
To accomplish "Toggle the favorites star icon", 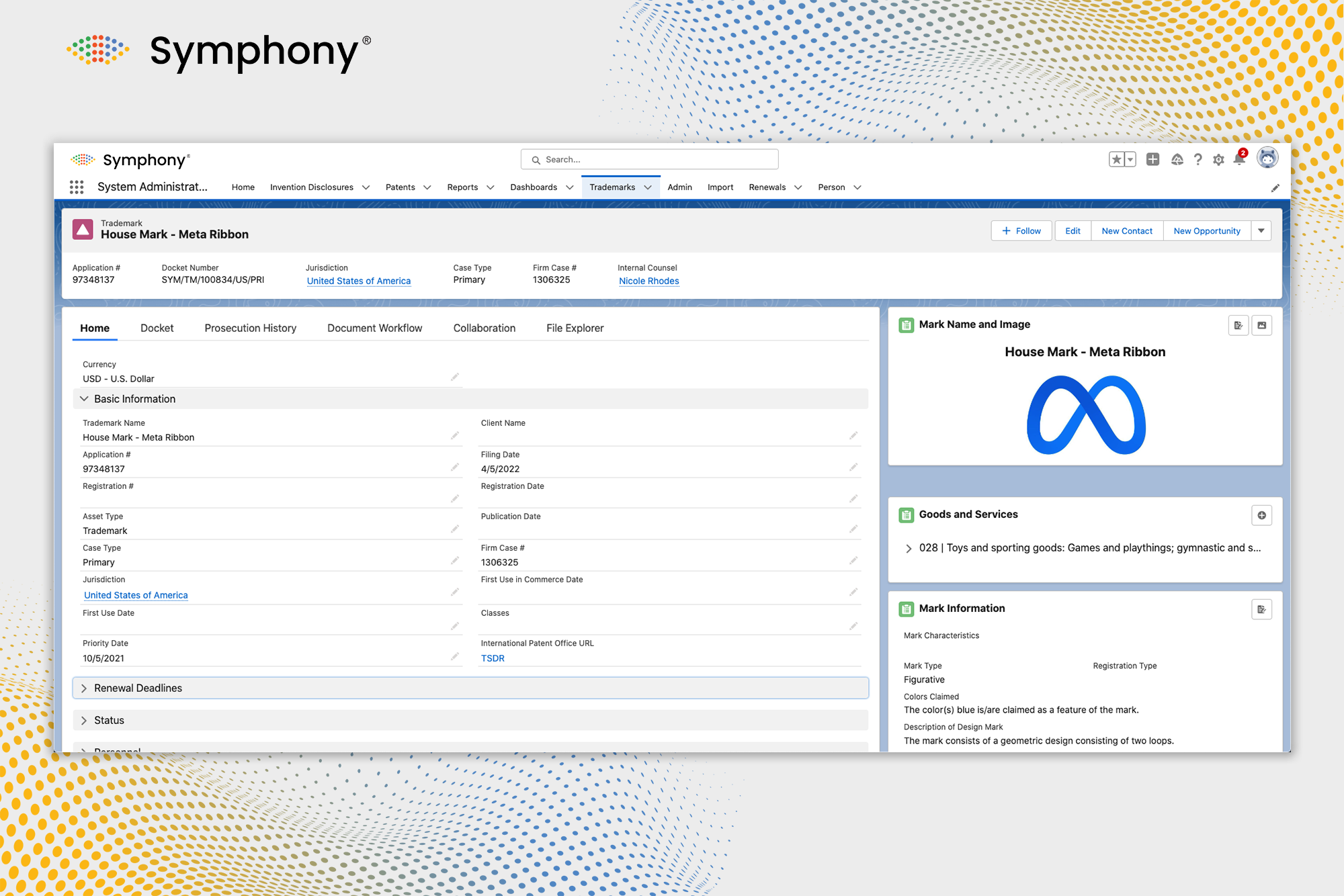I will pyautogui.click(x=1116, y=159).
